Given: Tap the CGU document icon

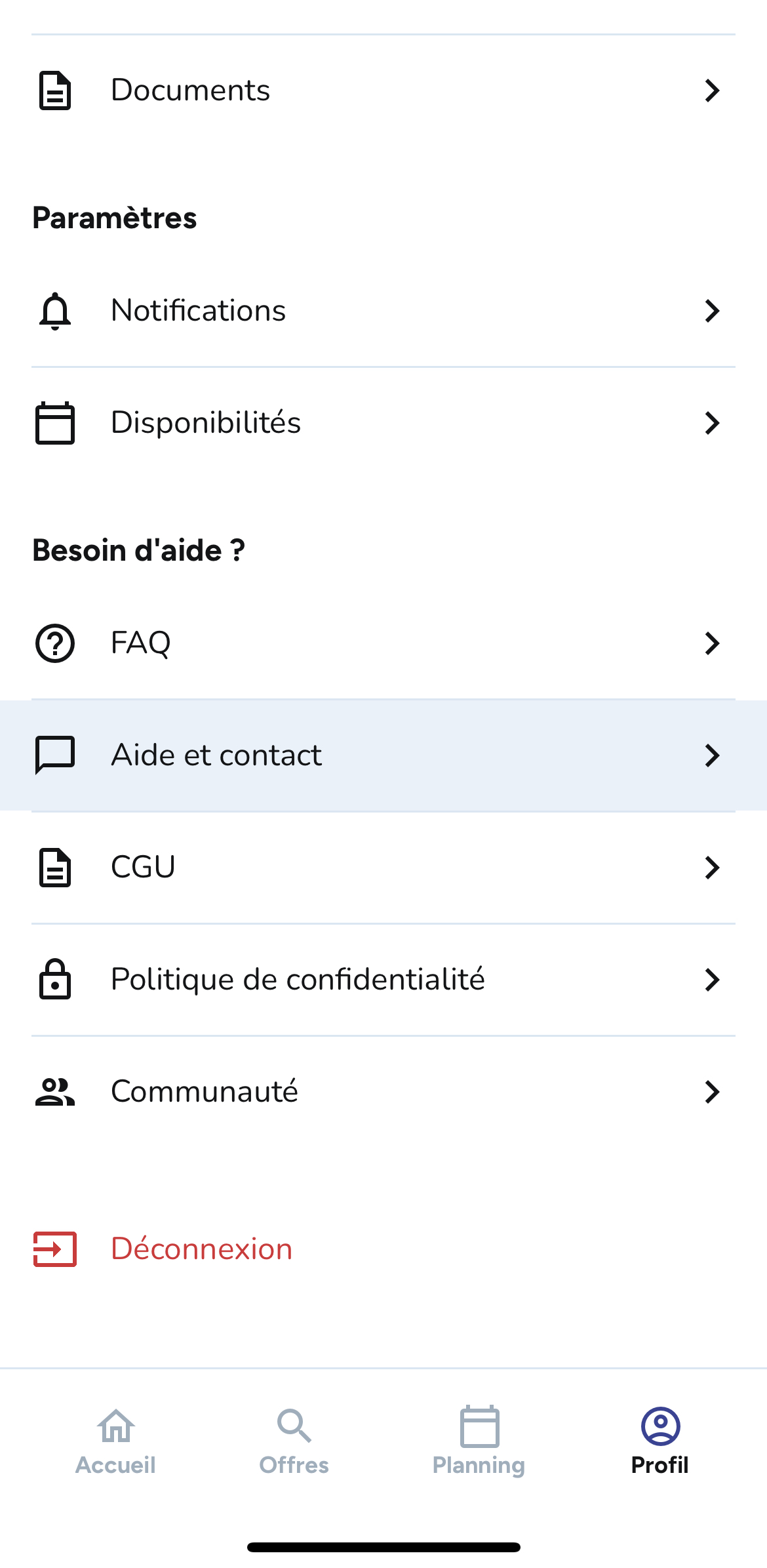Looking at the screenshot, I should [55, 868].
